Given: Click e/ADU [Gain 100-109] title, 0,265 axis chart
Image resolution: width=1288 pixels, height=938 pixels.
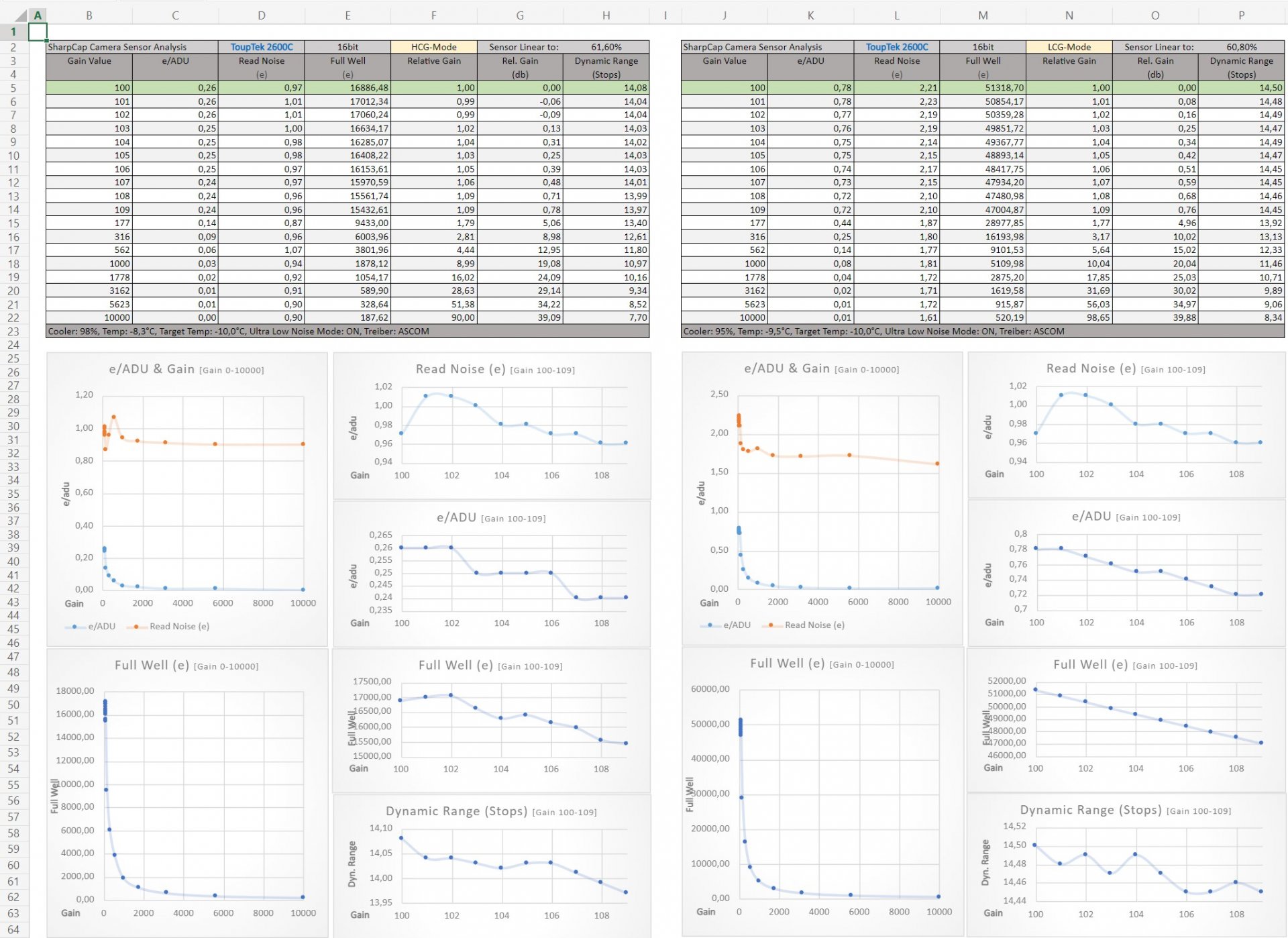Looking at the screenshot, I should [491, 517].
